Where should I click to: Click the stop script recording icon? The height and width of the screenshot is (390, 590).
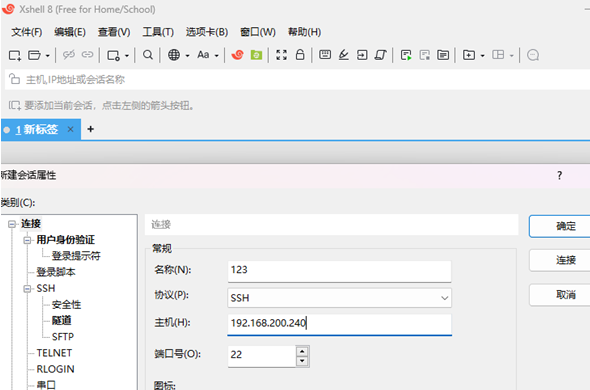[425, 55]
